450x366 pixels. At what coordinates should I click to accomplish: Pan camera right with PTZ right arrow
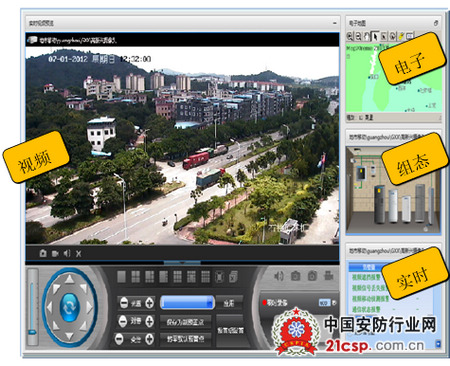coord(89,307)
